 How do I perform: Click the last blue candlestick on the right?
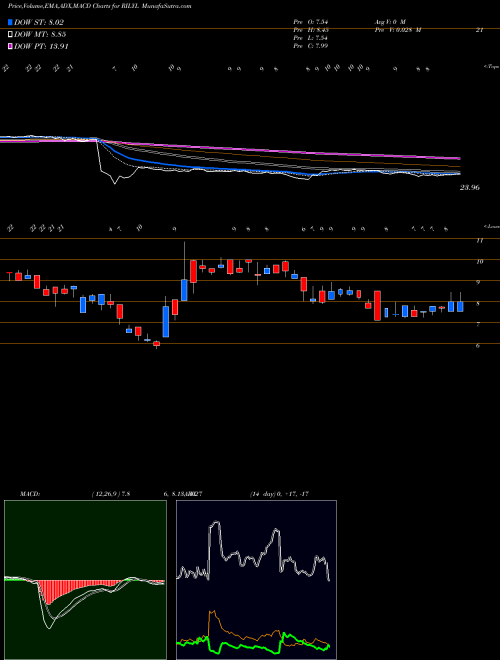point(460,306)
